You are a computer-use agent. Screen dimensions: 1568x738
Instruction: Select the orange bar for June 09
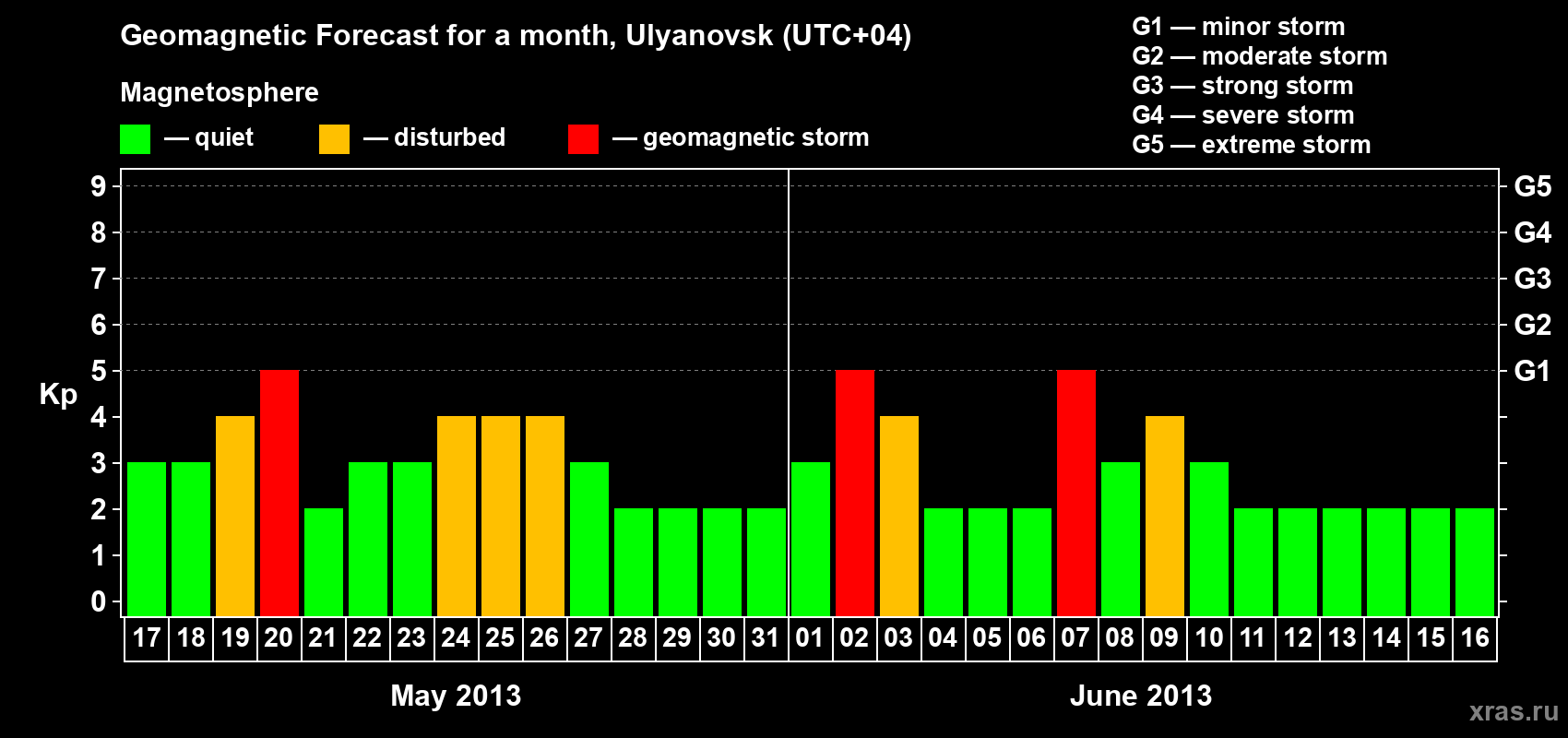pyautogui.click(x=1165, y=516)
